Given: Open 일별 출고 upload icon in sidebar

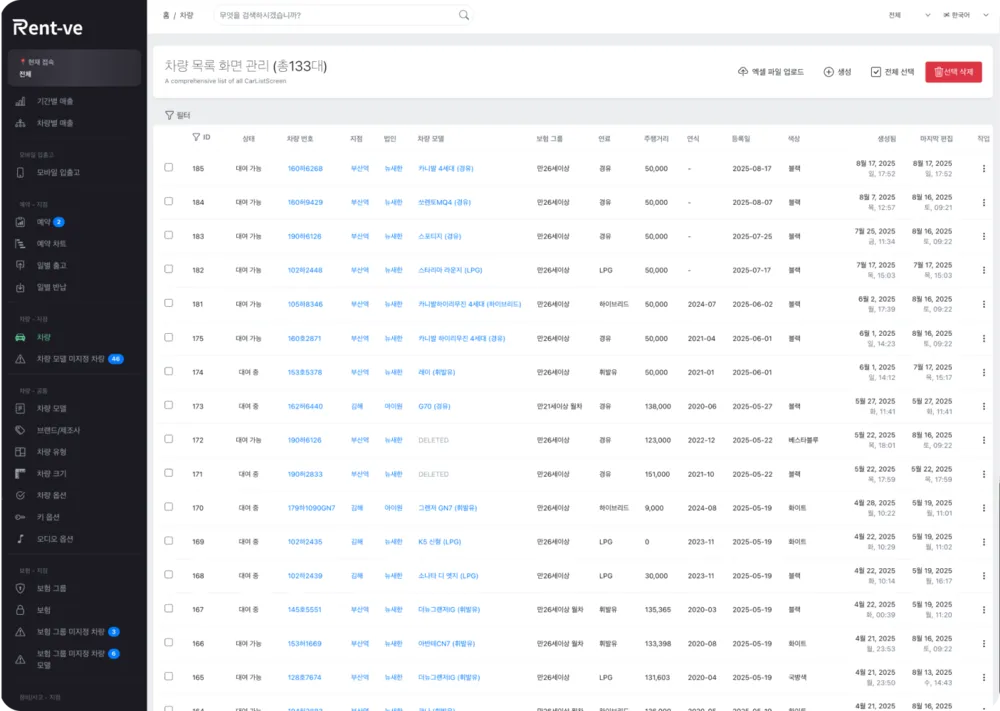Looking at the screenshot, I should coord(20,265).
